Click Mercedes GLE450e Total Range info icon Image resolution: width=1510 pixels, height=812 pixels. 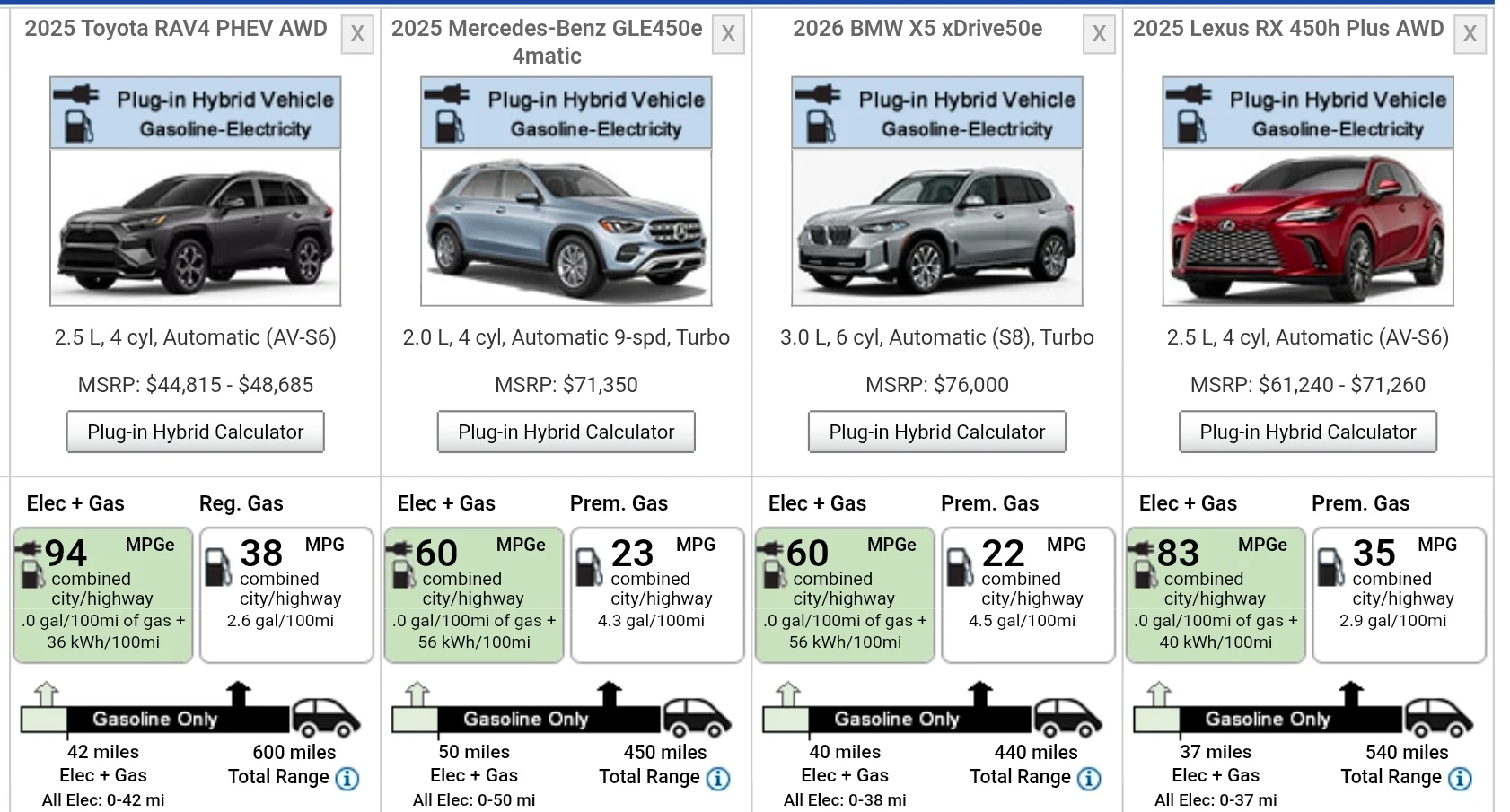718,778
